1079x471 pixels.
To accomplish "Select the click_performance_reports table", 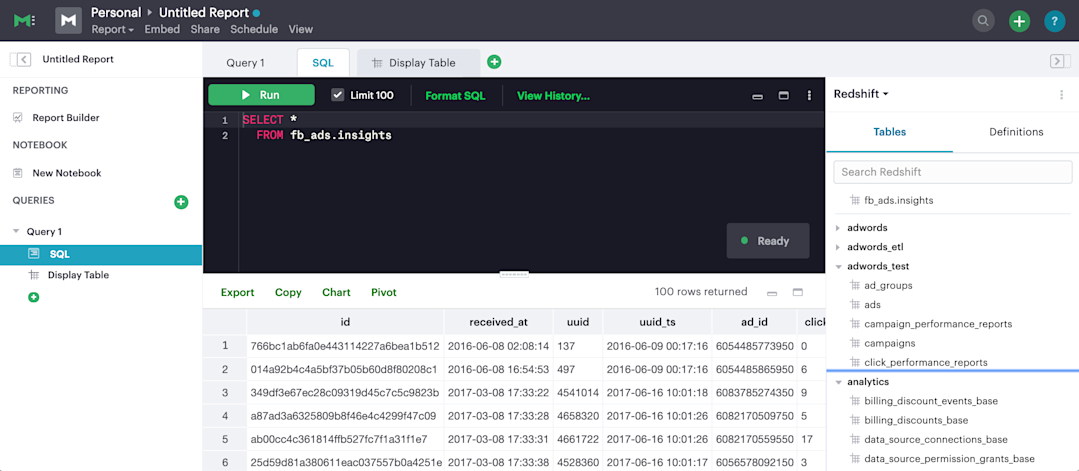I will [x=926, y=362].
